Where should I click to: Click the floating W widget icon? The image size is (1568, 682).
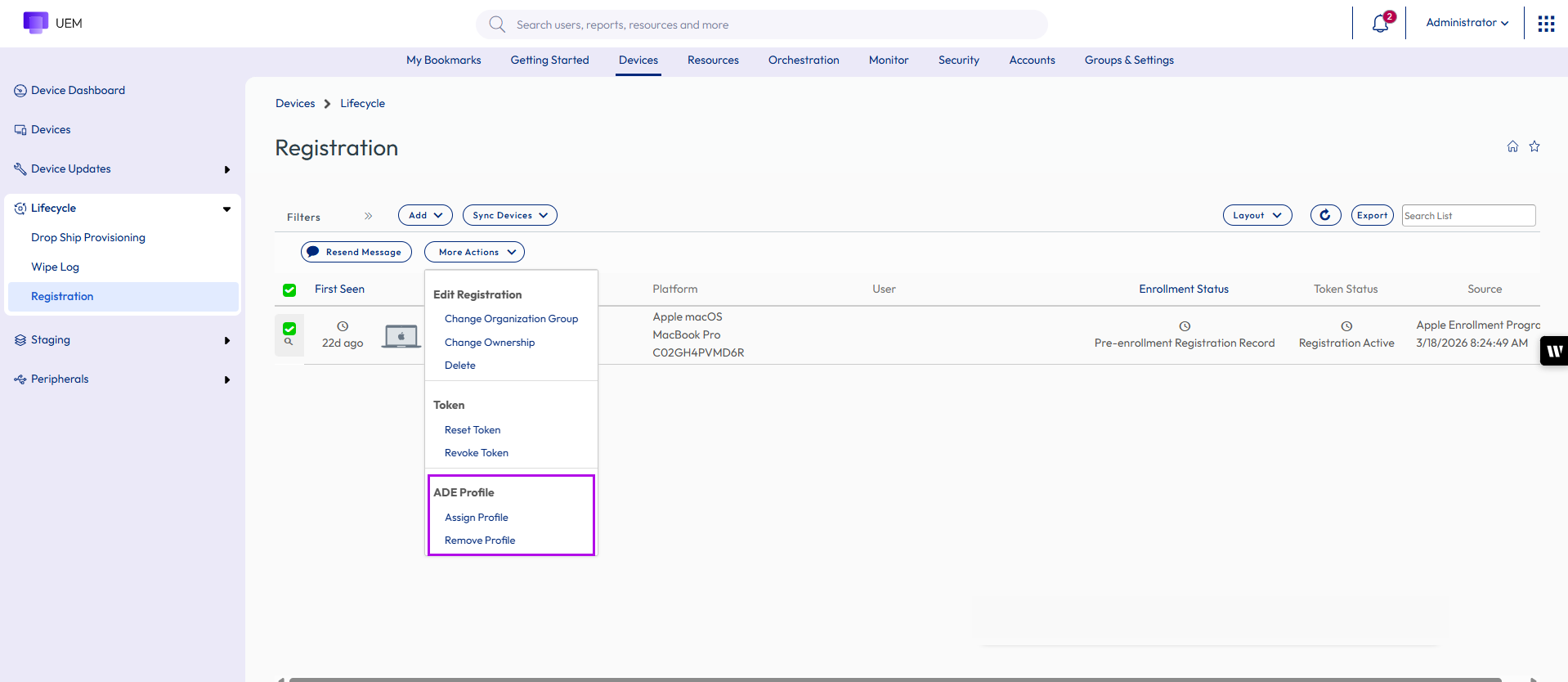(x=1554, y=351)
